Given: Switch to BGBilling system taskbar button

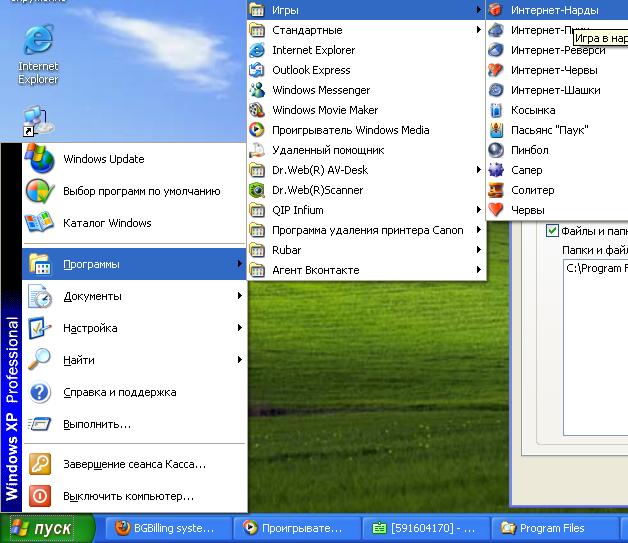Looking at the screenshot, I should click(x=168, y=528).
